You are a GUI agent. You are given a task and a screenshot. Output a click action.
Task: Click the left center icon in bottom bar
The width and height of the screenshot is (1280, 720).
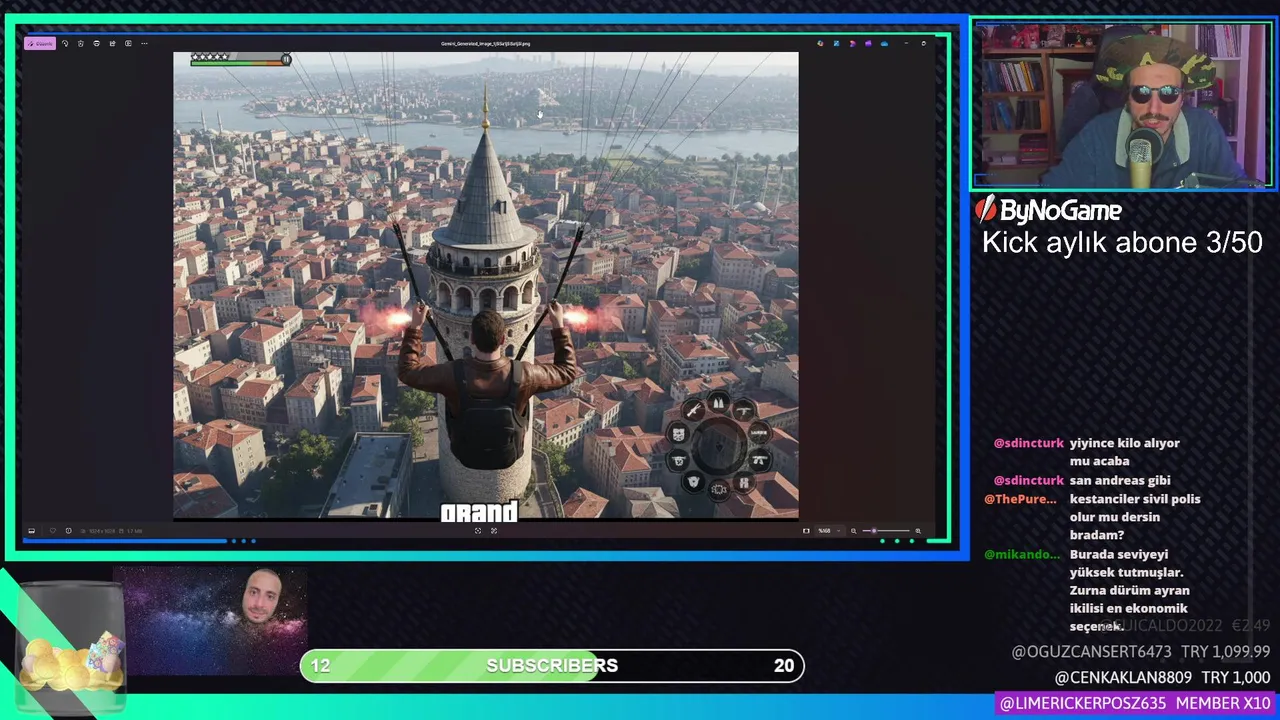tap(478, 531)
